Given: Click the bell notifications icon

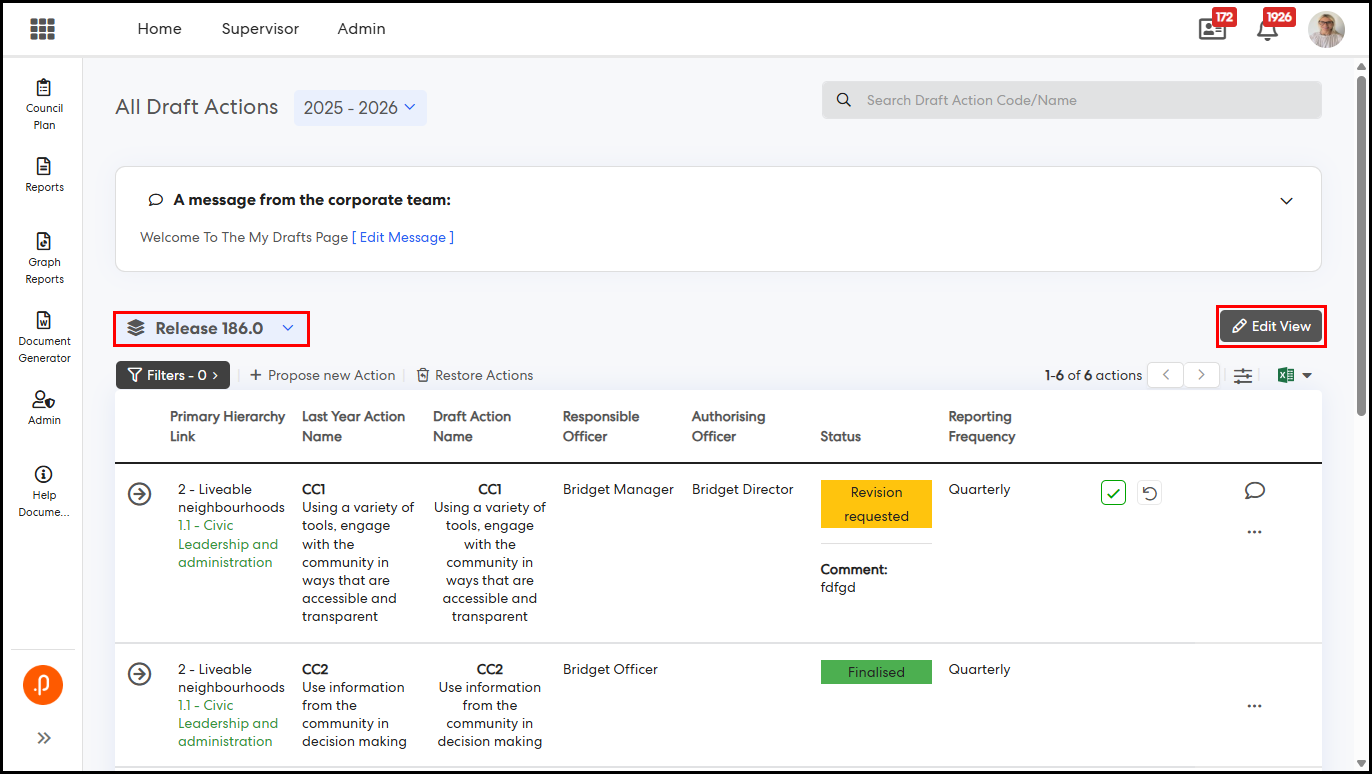Looking at the screenshot, I should pyautogui.click(x=1267, y=29).
